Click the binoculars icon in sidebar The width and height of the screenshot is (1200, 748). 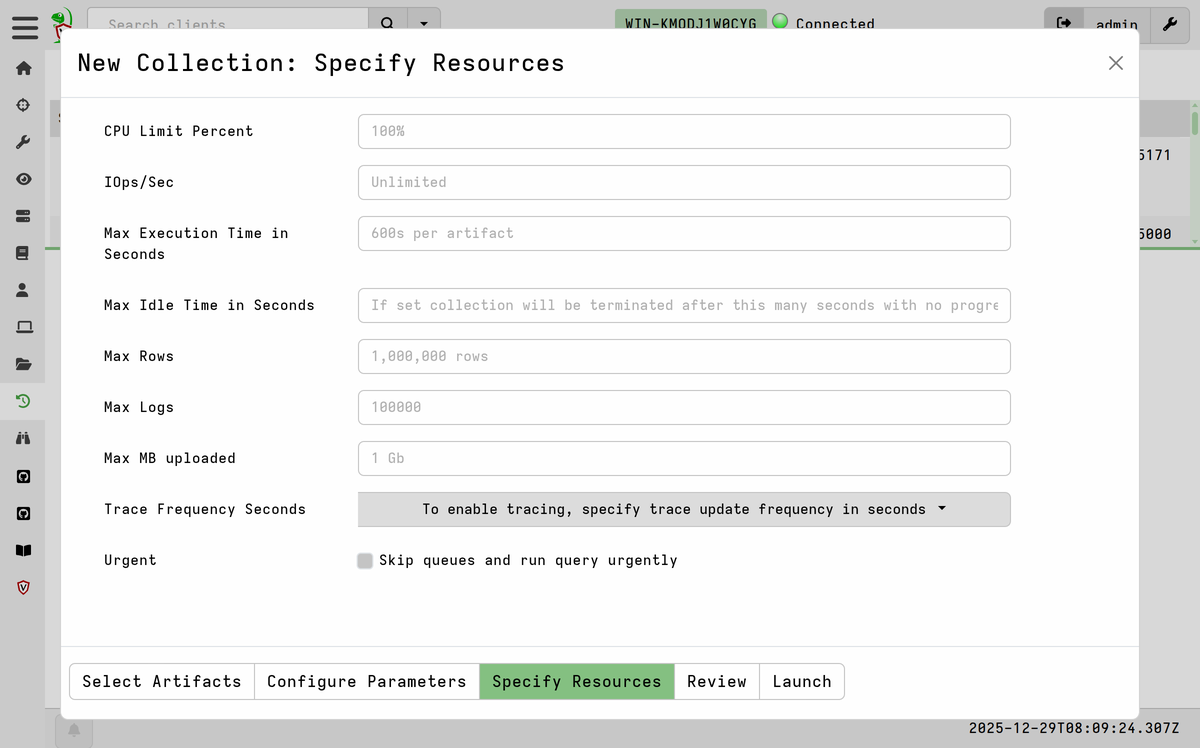pyautogui.click(x=23, y=438)
